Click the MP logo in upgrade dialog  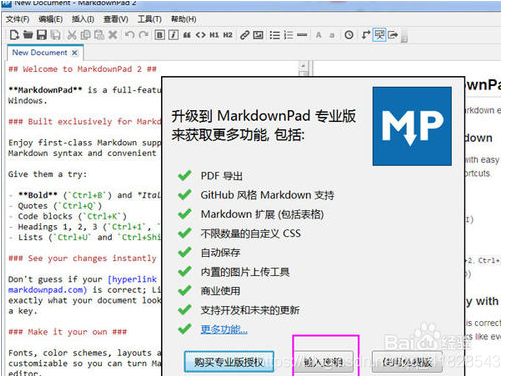pyautogui.click(x=412, y=126)
